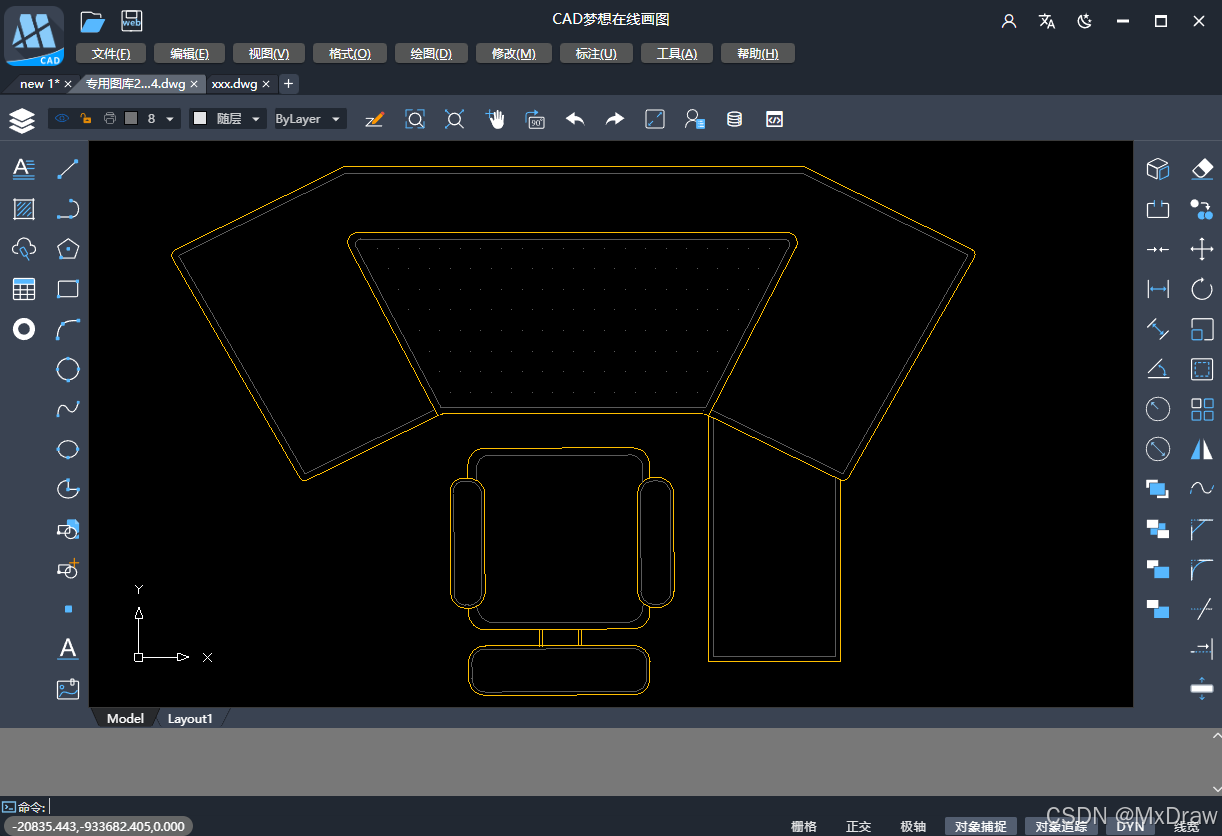Select the Arc tool
1222x836 pixels.
(68, 329)
